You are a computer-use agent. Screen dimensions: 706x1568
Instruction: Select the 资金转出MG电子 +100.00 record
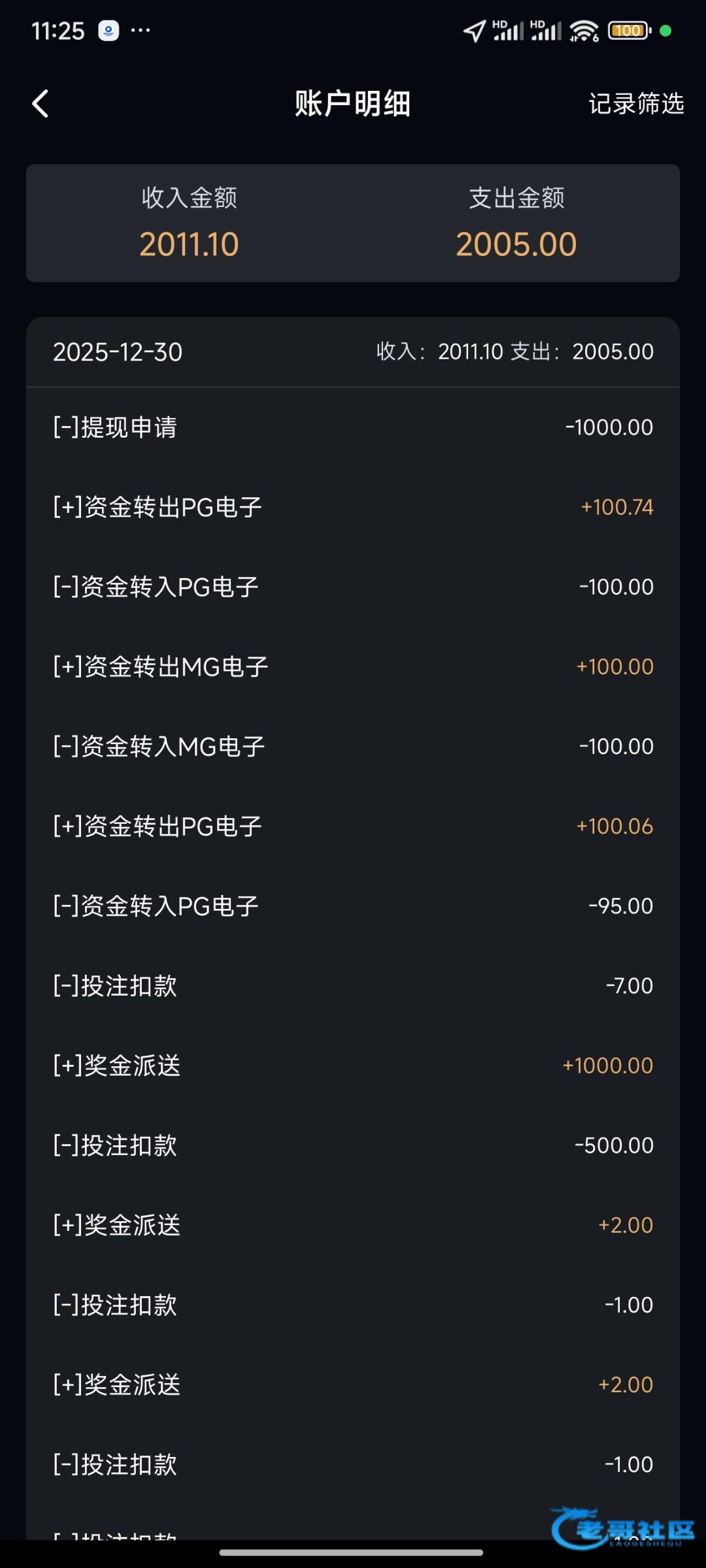(x=353, y=666)
